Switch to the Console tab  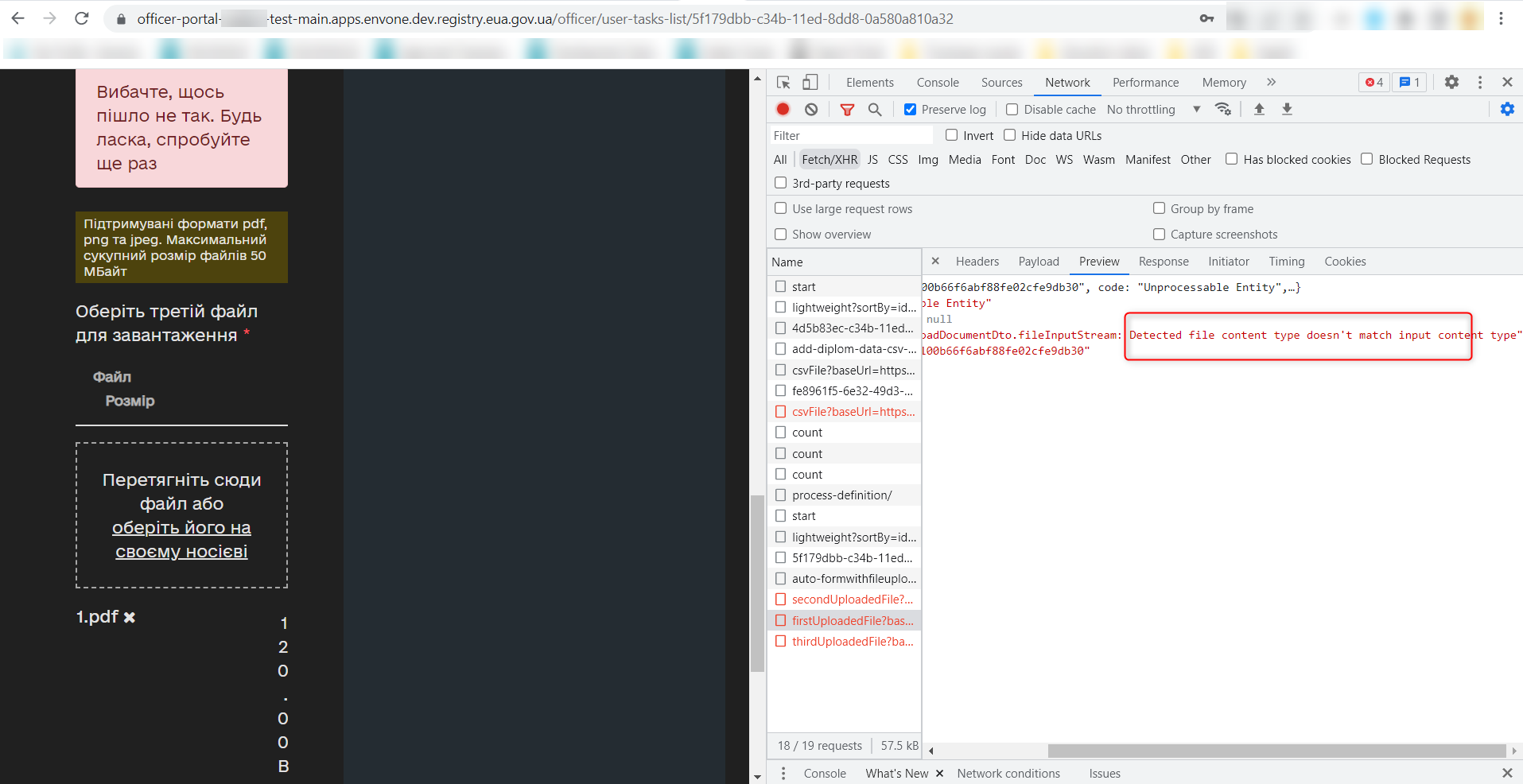click(938, 82)
